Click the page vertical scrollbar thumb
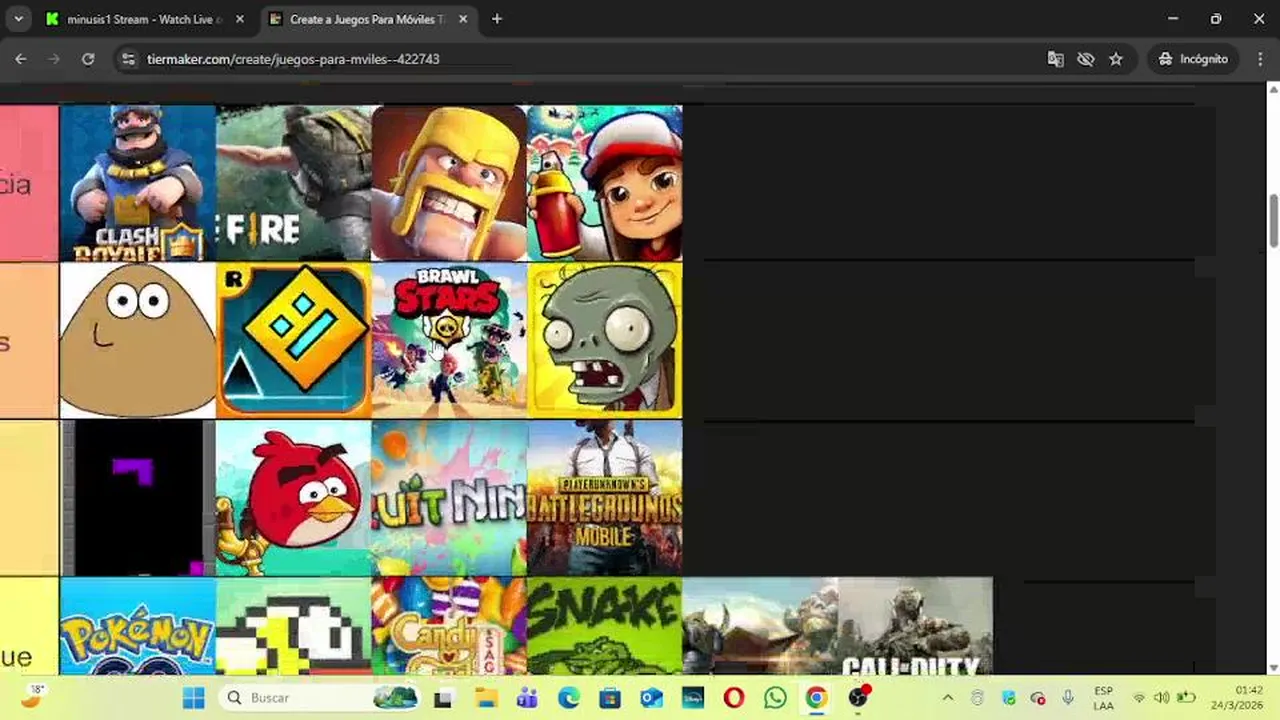The width and height of the screenshot is (1280, 720). coord(1273,219)
